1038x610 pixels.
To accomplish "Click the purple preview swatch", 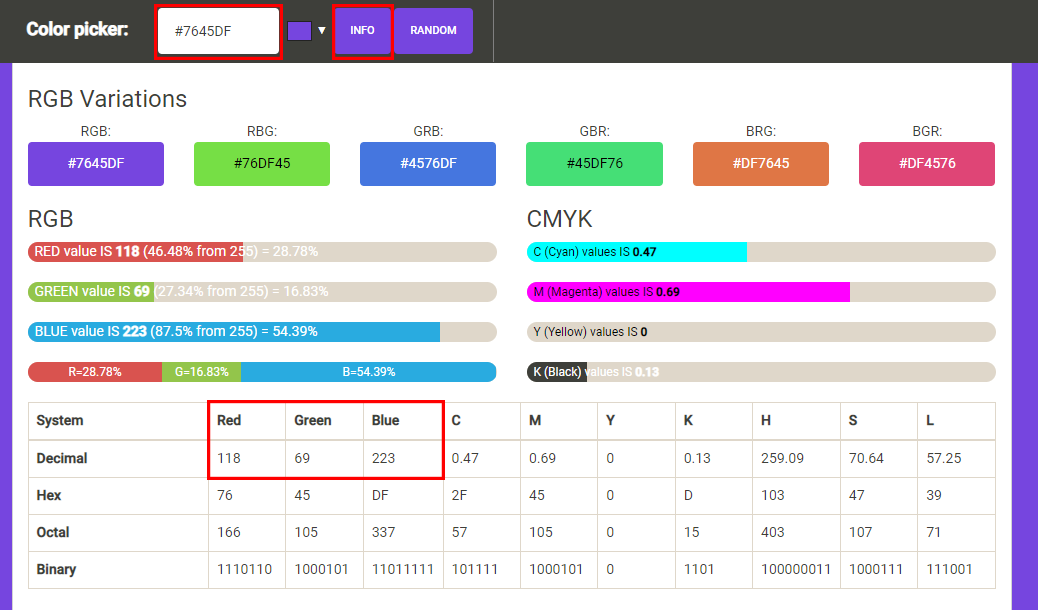I will [297, 30].
